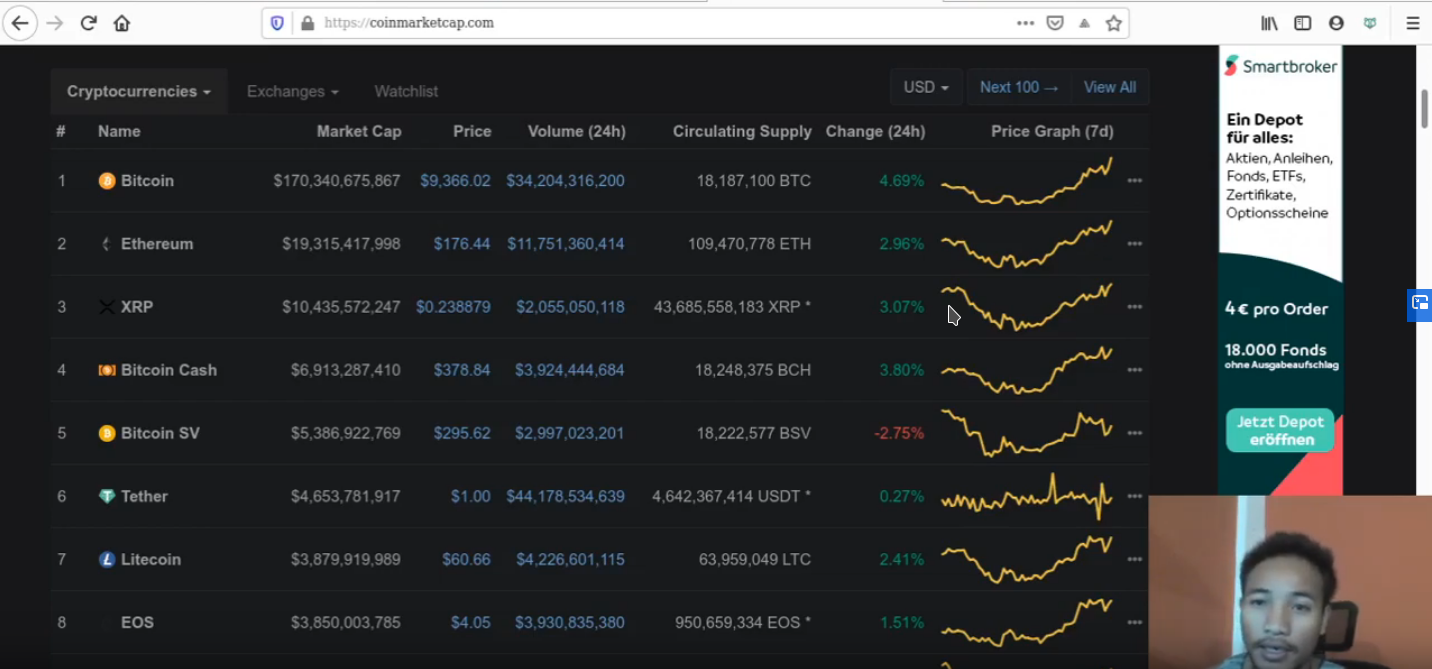Bookmark this page with the star
Screen dimensions: 1432x669
(x=1114, y=23)
